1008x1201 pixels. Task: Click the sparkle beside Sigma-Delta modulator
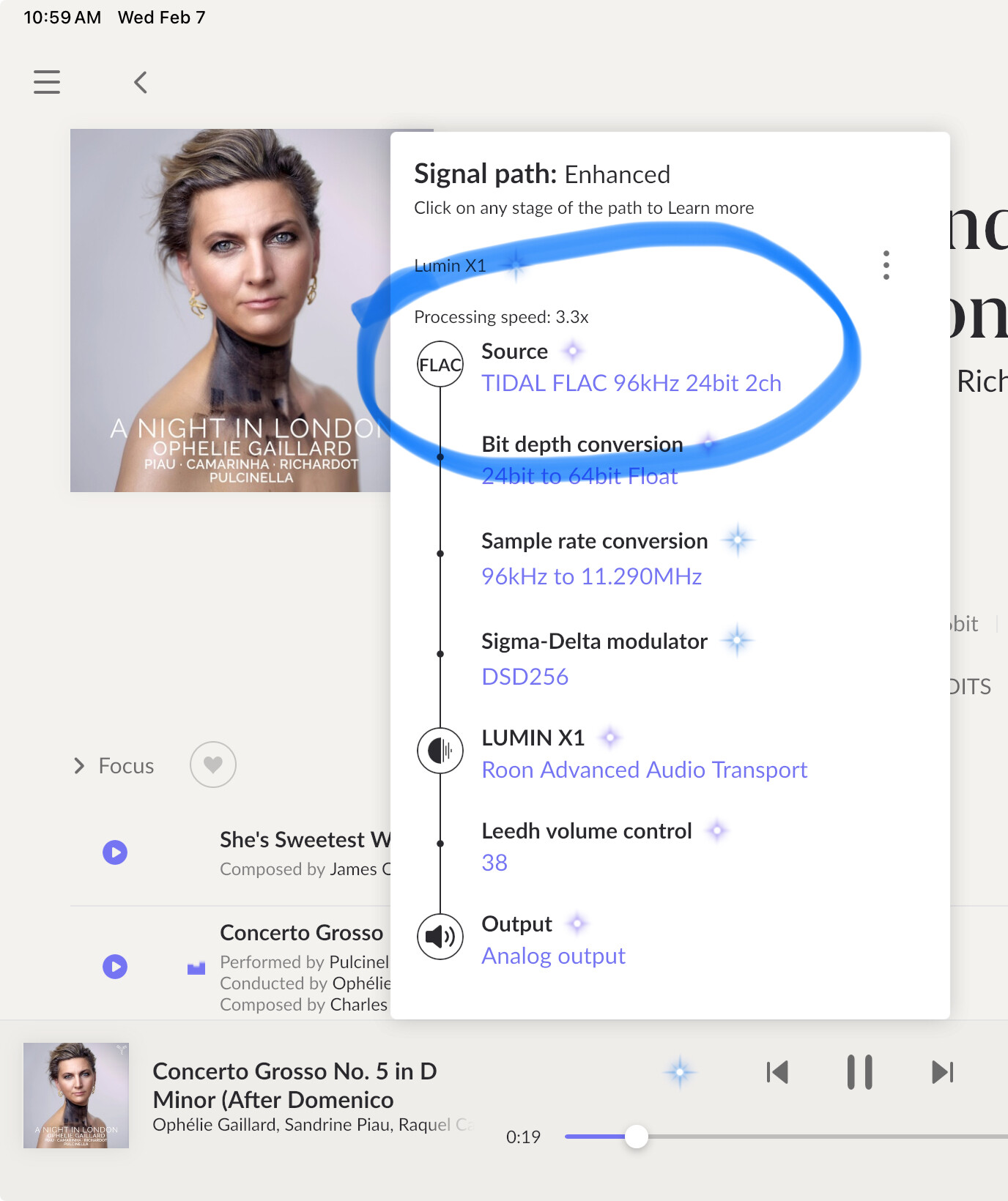pos(738,641)
